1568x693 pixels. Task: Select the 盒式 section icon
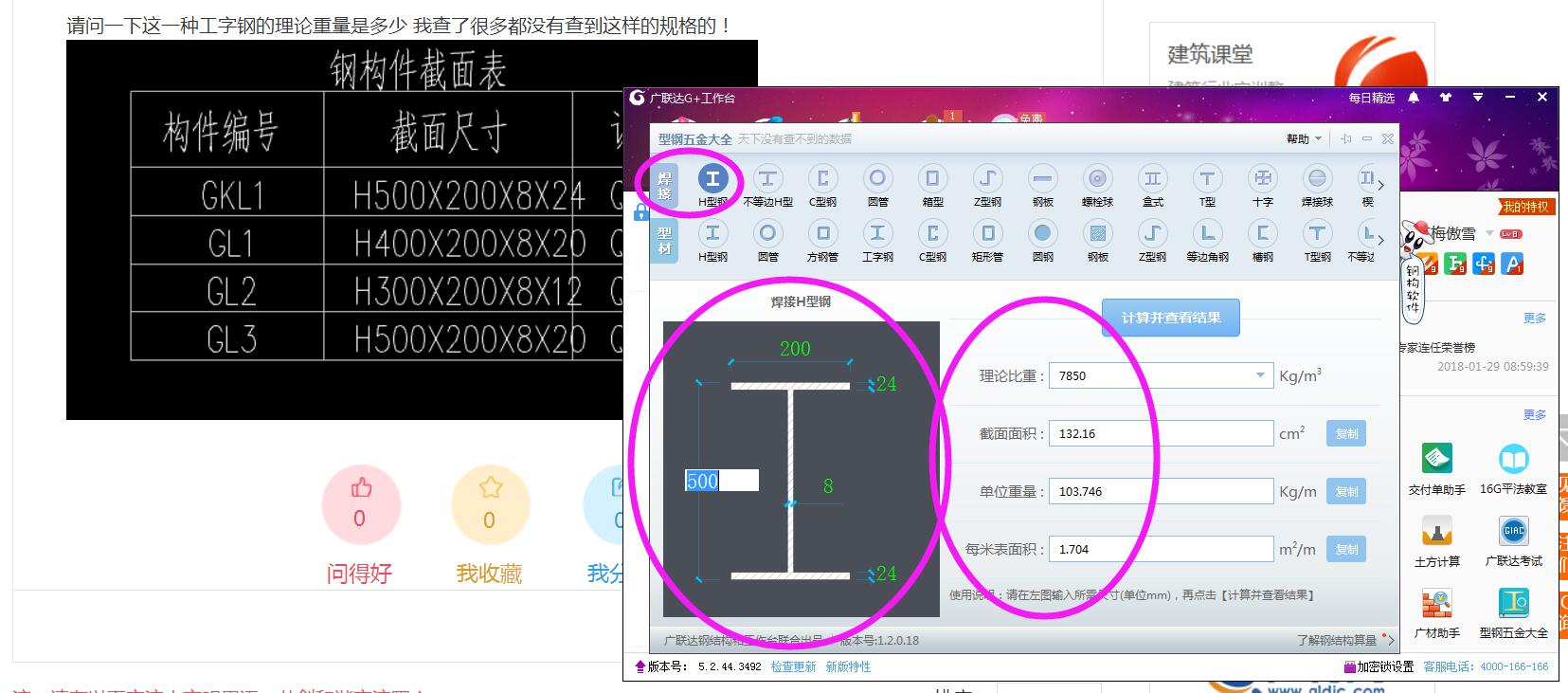point(1152,179)
